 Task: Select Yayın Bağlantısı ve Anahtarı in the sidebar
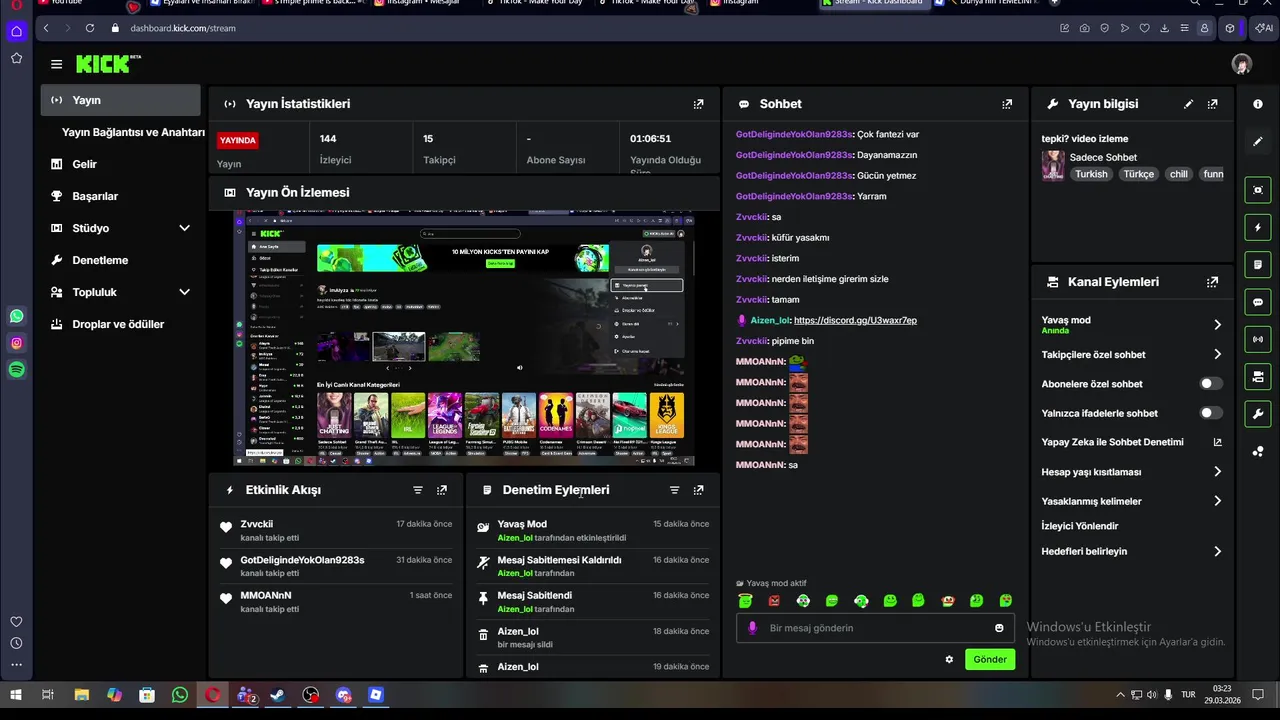click(x=133, y=132)
